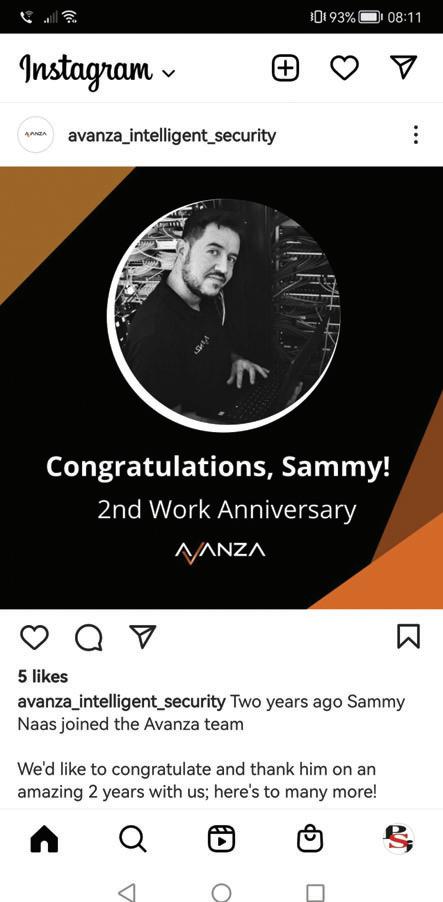This screenshot has width=443, height=902.
Task: Open direct messages paper plane in header
Action: tap(403, 67)
